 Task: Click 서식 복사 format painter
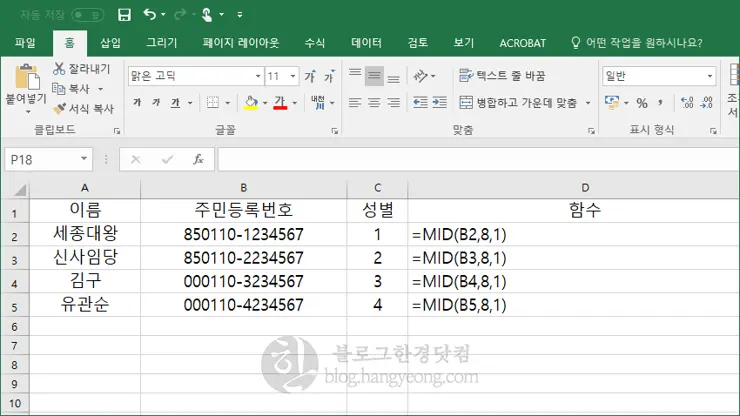pyautogui.click(x=83, y=109)
